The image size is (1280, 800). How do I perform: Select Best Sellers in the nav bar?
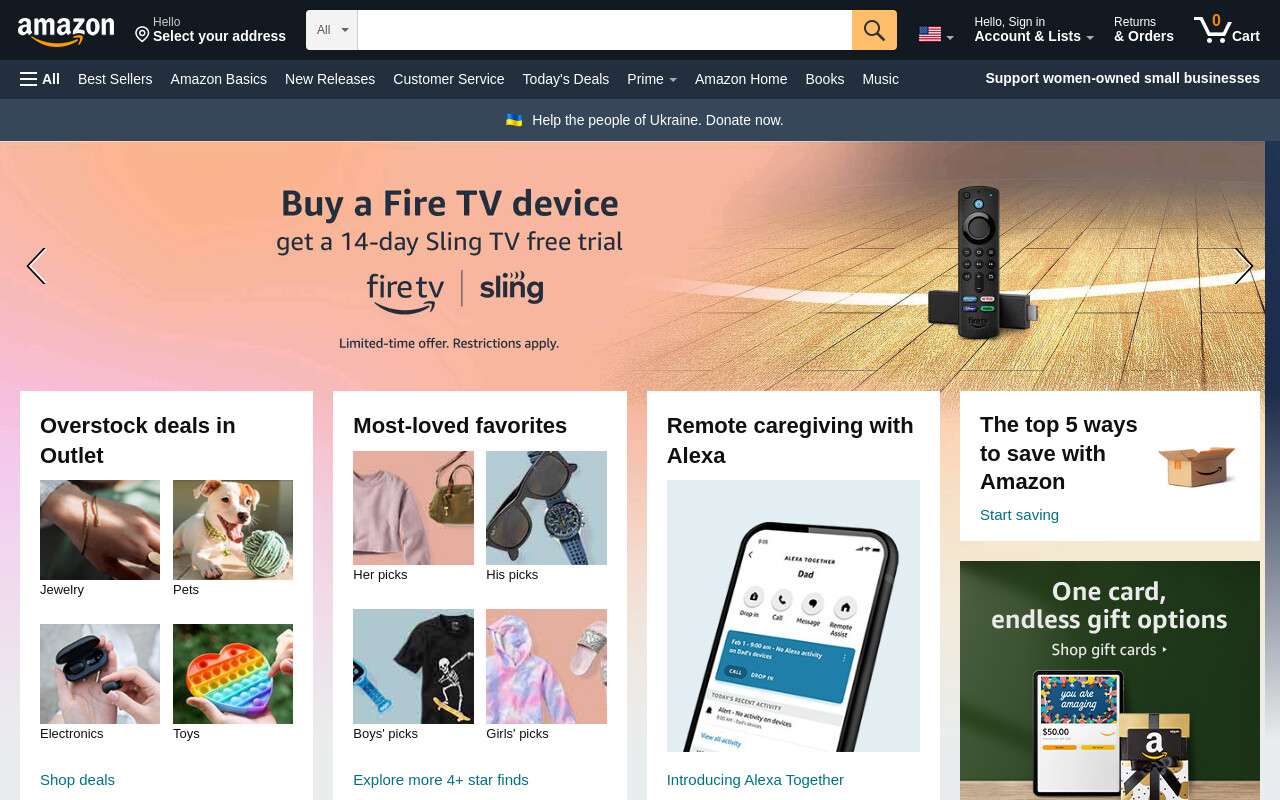point(115,79)
